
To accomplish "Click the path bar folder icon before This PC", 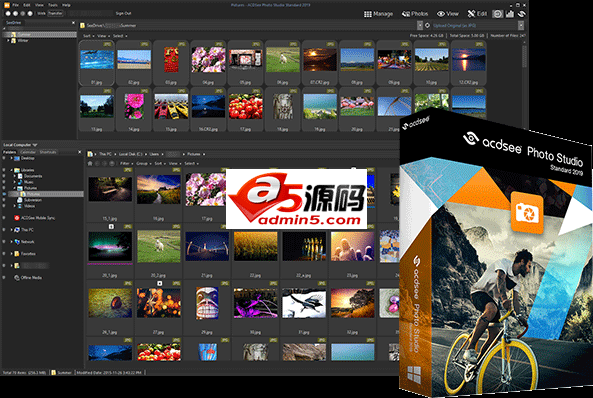I will [90, 154].
